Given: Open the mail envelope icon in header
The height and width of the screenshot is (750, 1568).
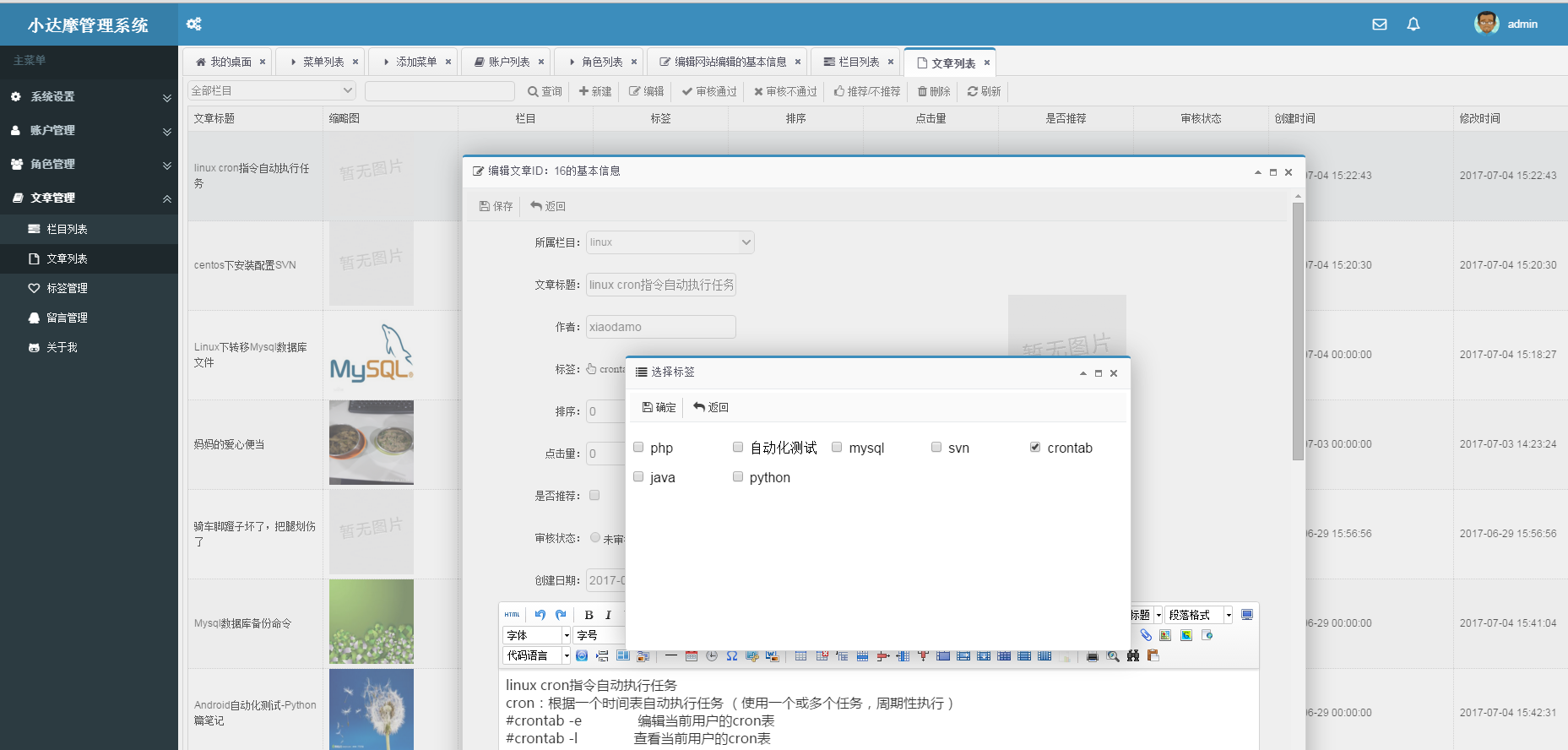Looking at the screenshot, I should 1380,24.
